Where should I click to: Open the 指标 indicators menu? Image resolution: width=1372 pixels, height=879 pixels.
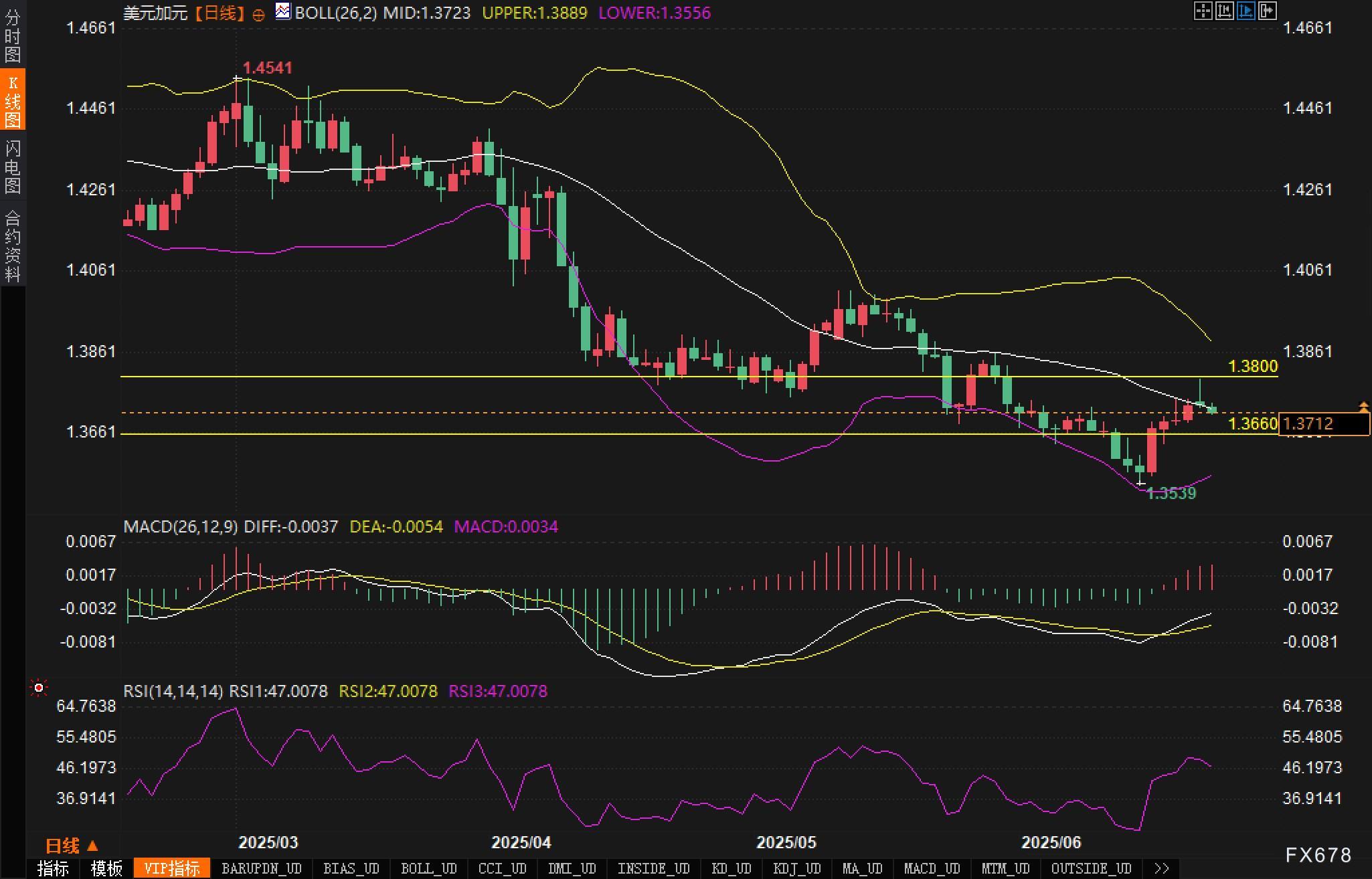[x=53, y=868]
